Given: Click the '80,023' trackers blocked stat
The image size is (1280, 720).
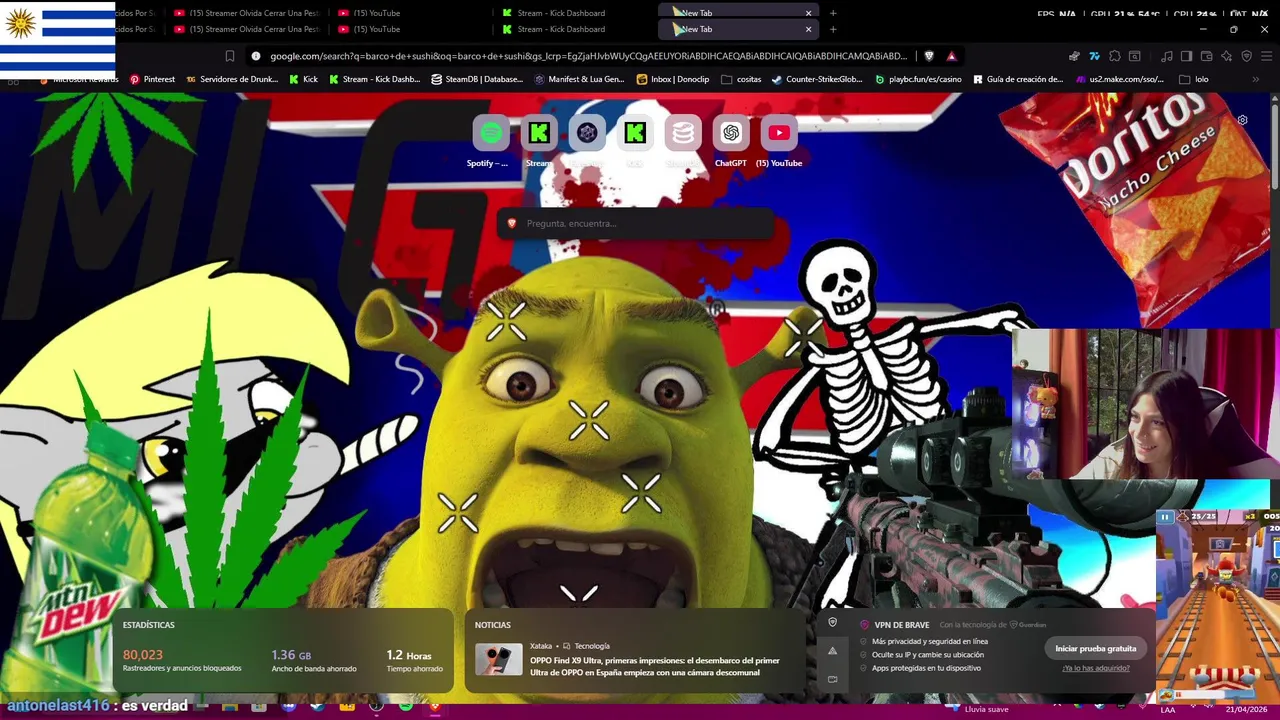Looking at the screenshot, I should (x=143, y=655).
